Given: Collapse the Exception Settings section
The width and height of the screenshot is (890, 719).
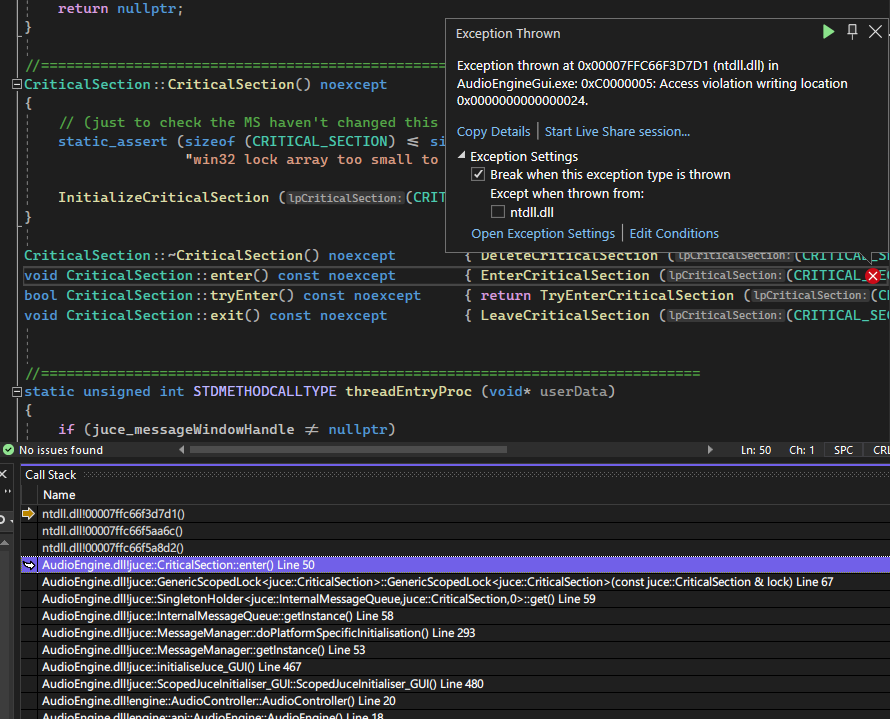Looking at the screenshot, I should click(x=462, y=157).
